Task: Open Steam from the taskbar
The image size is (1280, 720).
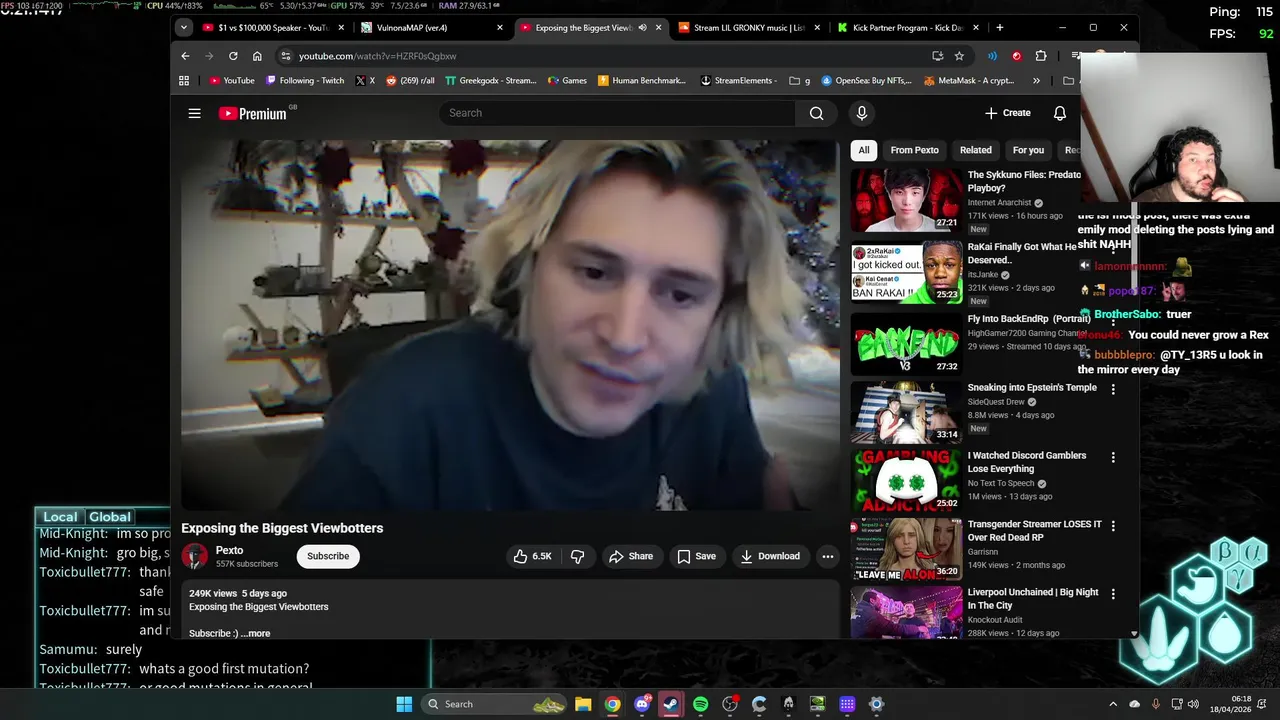Action: coord(671,704)
